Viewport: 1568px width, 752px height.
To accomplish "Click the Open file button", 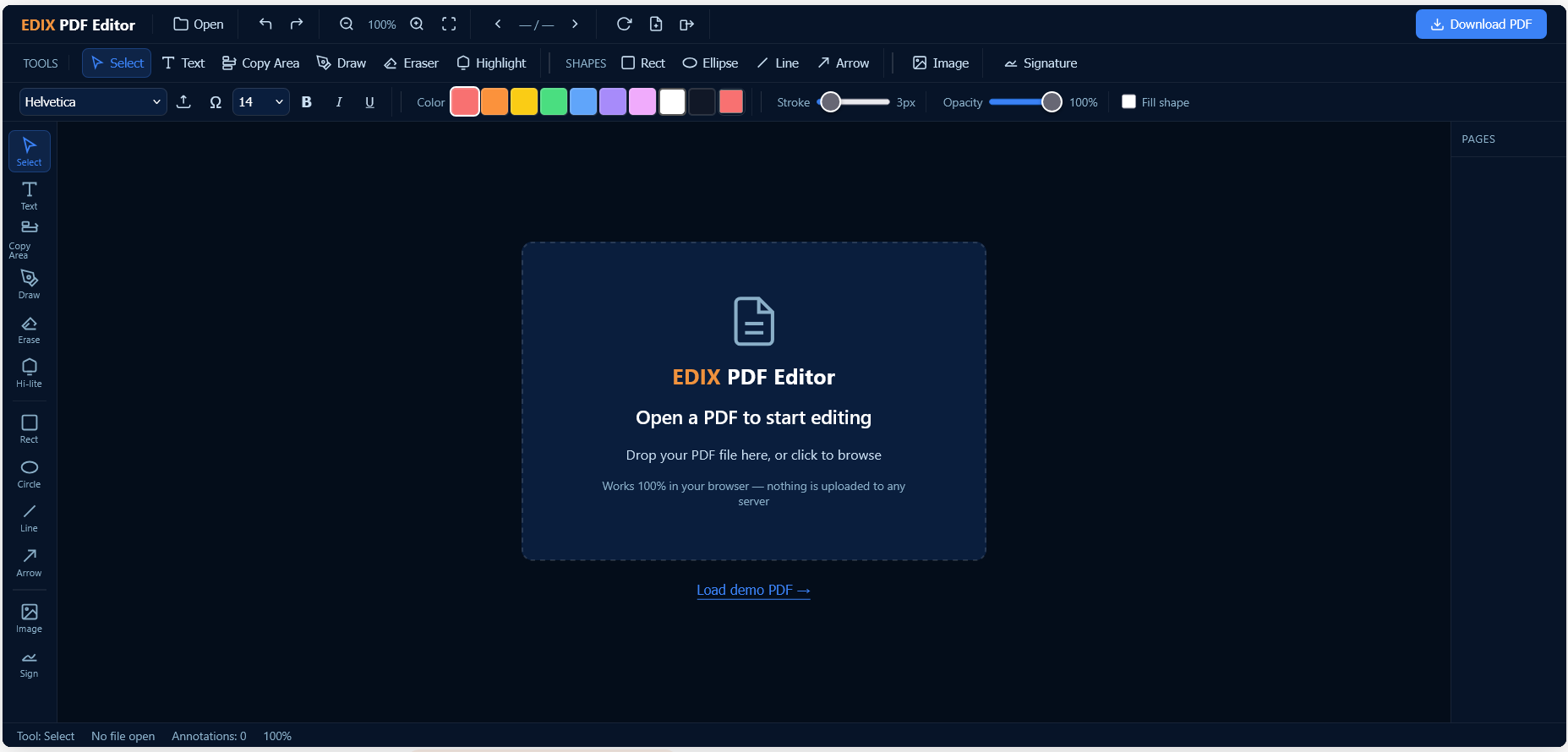I will (x=199, y=24).
